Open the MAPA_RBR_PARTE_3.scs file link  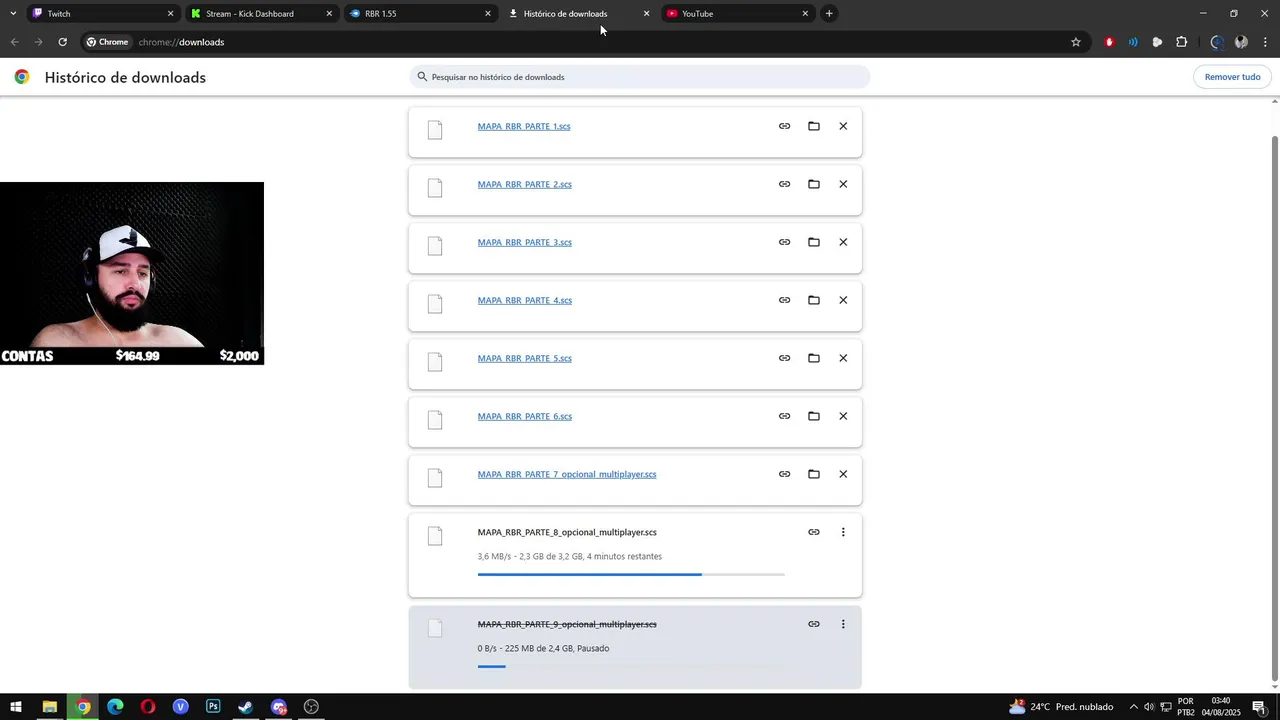525,242
